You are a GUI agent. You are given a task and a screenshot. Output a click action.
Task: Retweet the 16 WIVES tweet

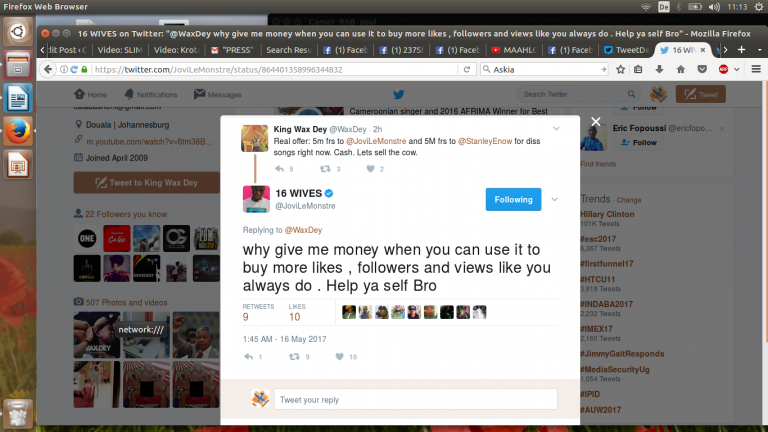294,357
